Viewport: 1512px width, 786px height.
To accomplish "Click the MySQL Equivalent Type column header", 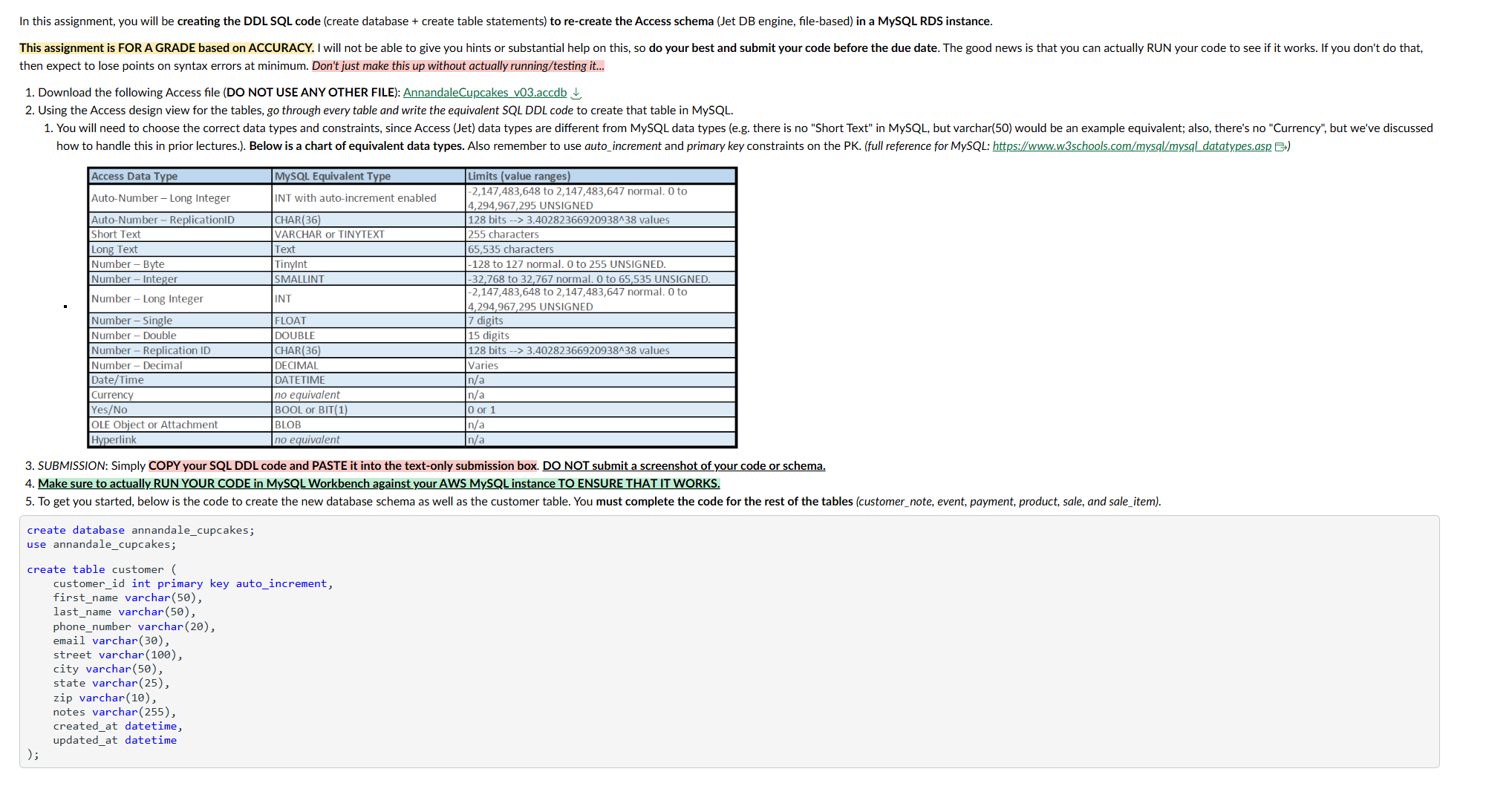I will 332,176.
